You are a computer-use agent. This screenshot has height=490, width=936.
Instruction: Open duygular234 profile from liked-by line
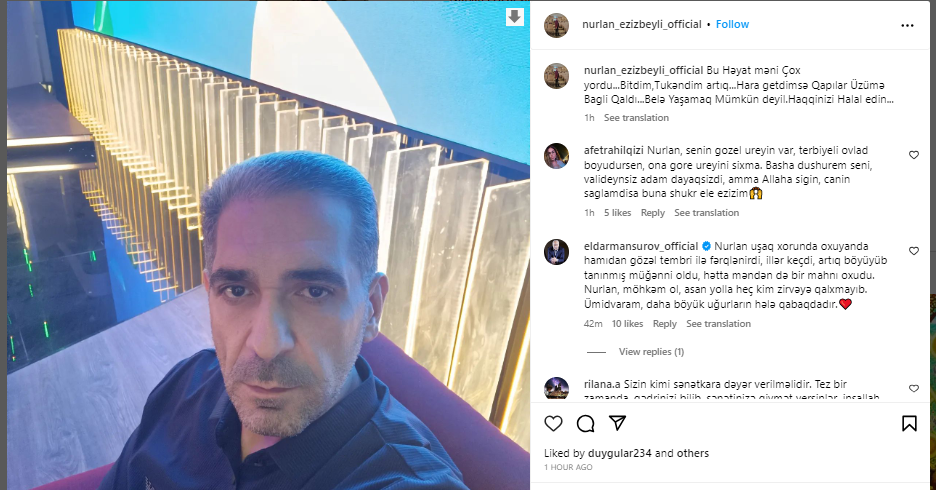620,453
